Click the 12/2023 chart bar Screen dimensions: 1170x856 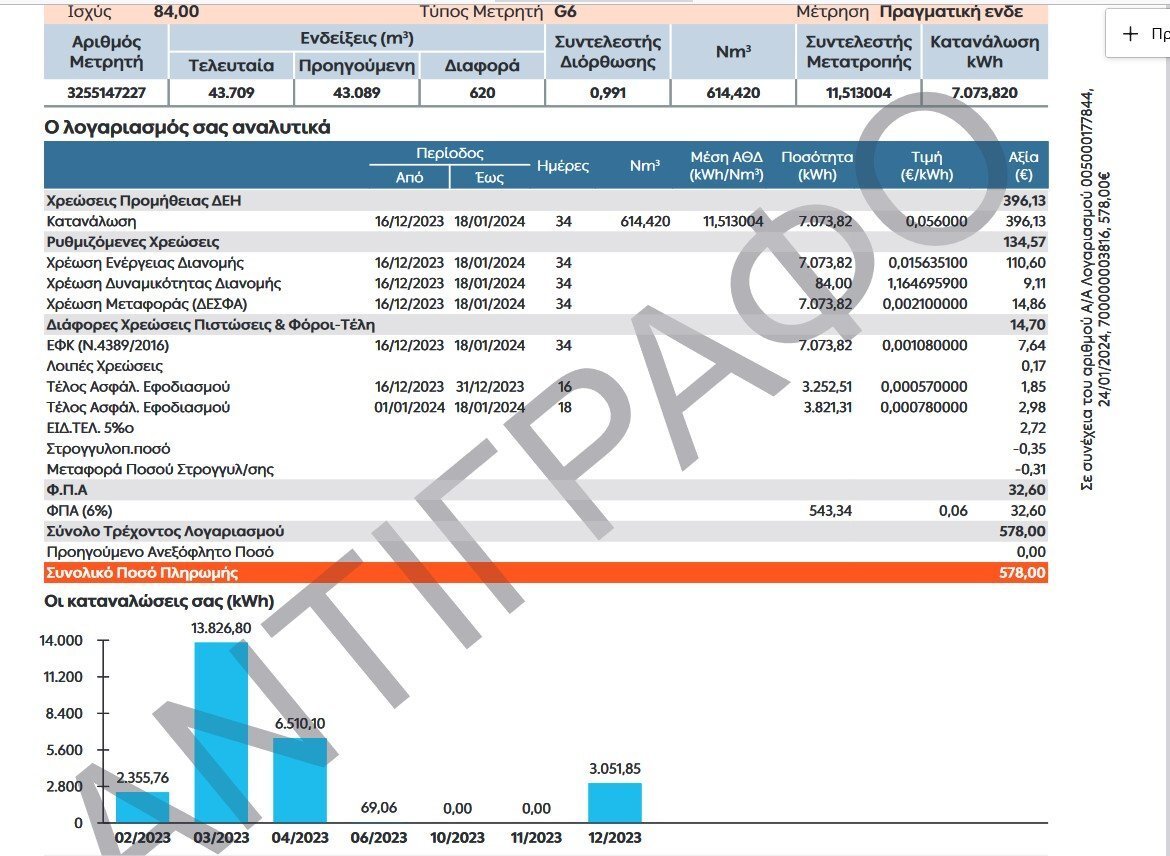pos(615,803)
